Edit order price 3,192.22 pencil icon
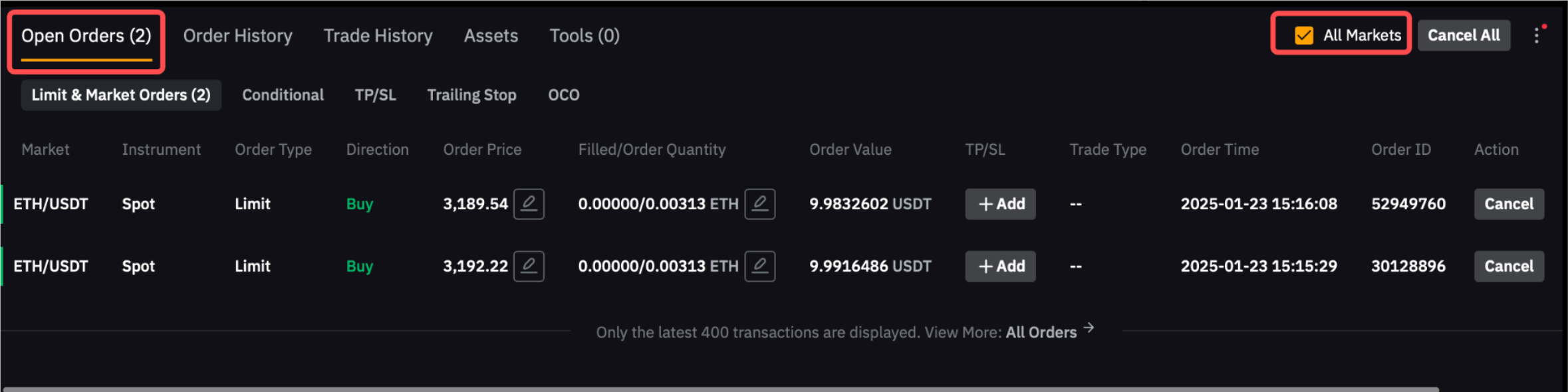The height and width of the screenshot is (392, 1568). pos(529,266)
